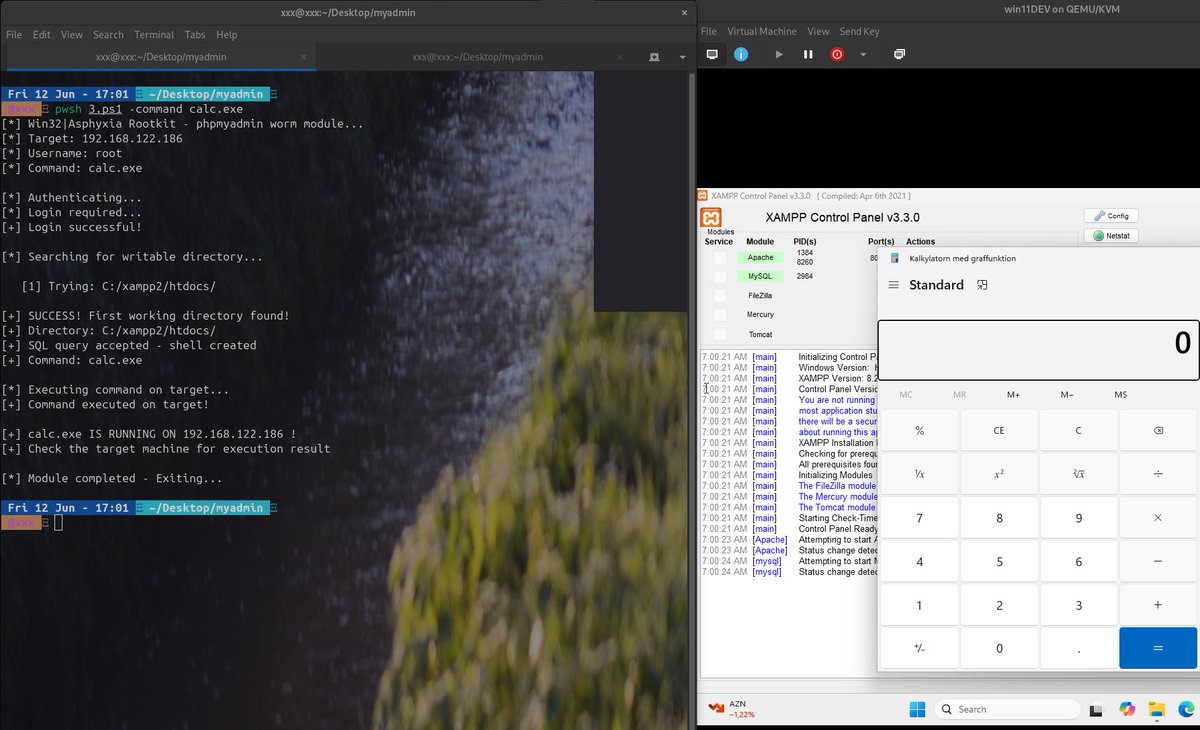
Task: Click calculator CE key
Action: (x=999, y=430)
